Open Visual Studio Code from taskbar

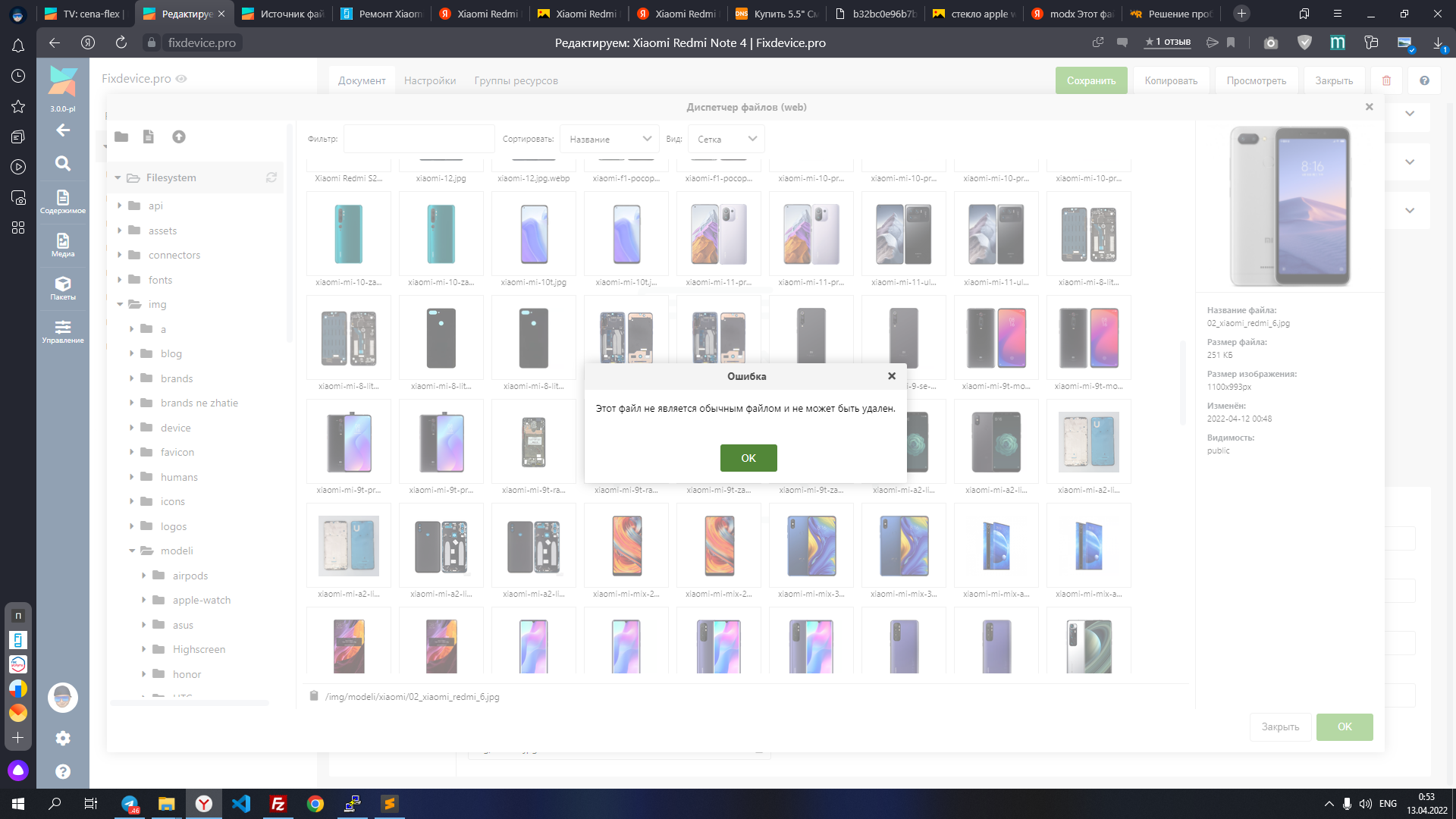point(241,804)
